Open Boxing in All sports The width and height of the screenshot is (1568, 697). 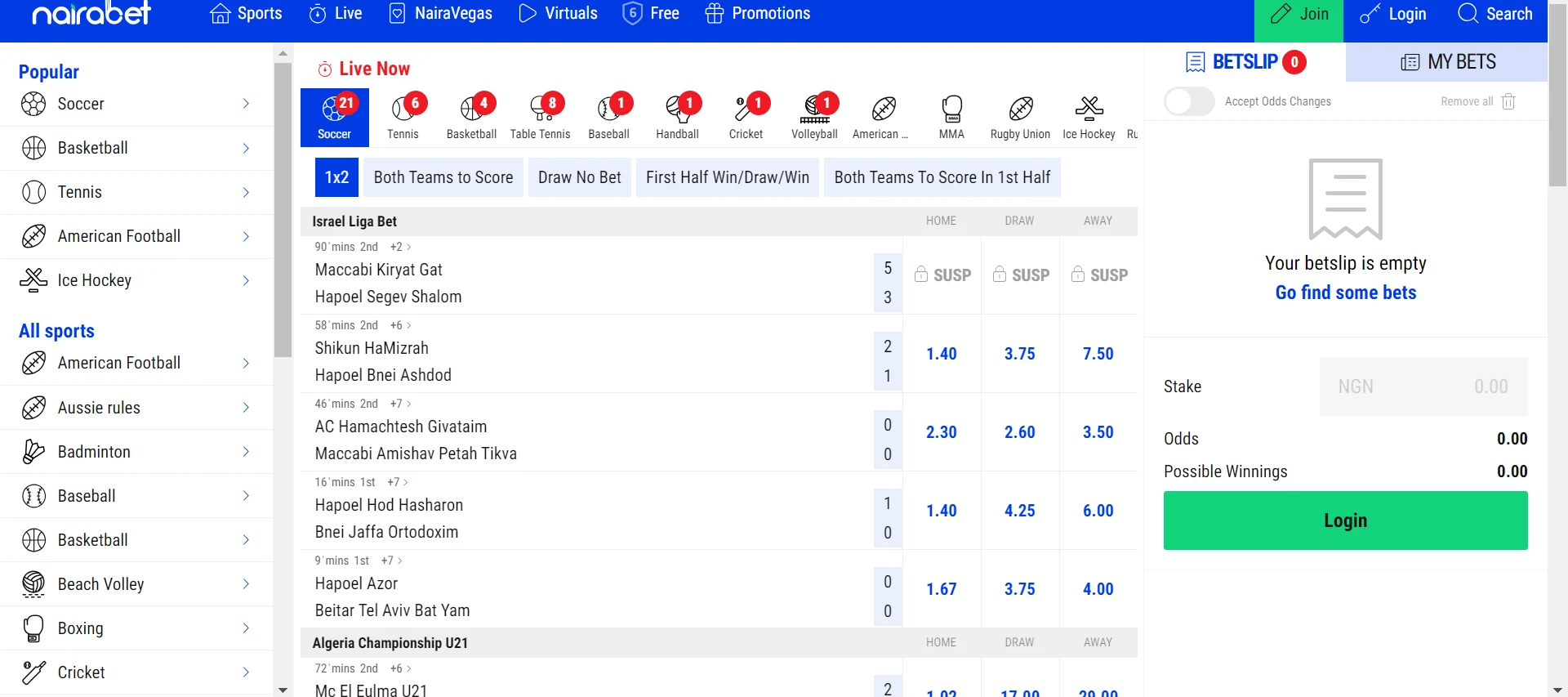click(x=136, y=628)
